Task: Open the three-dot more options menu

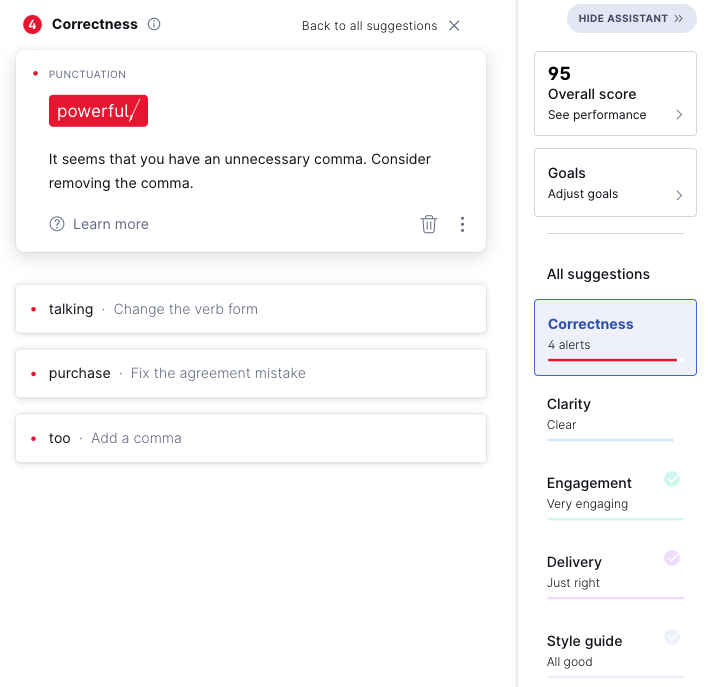Action: (x=462, y=224)
